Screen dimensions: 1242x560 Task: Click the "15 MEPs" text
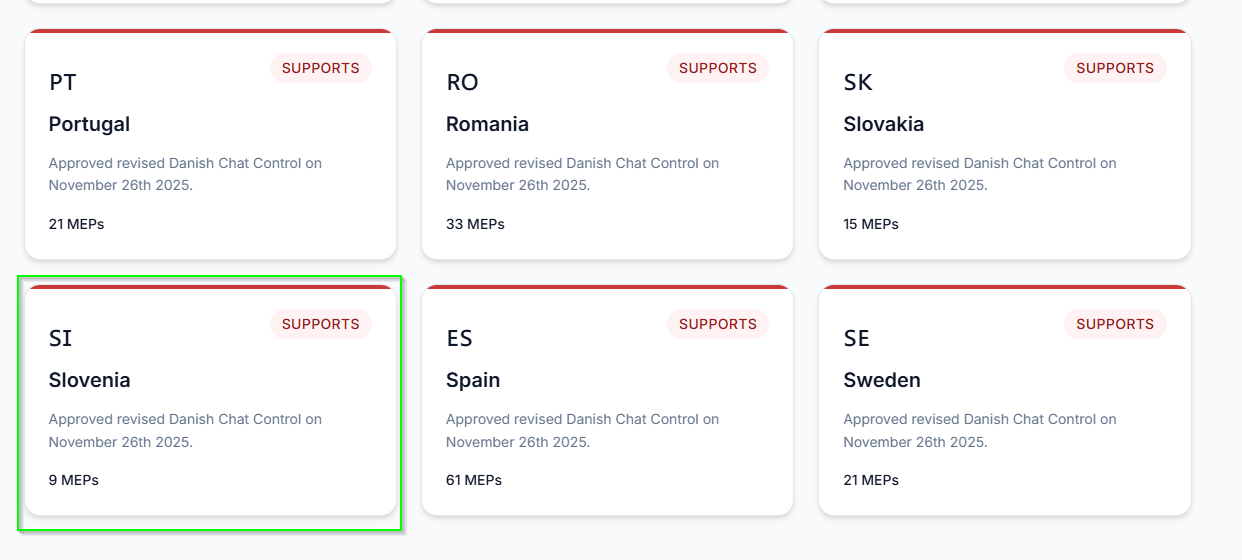(x=871, y=224)
